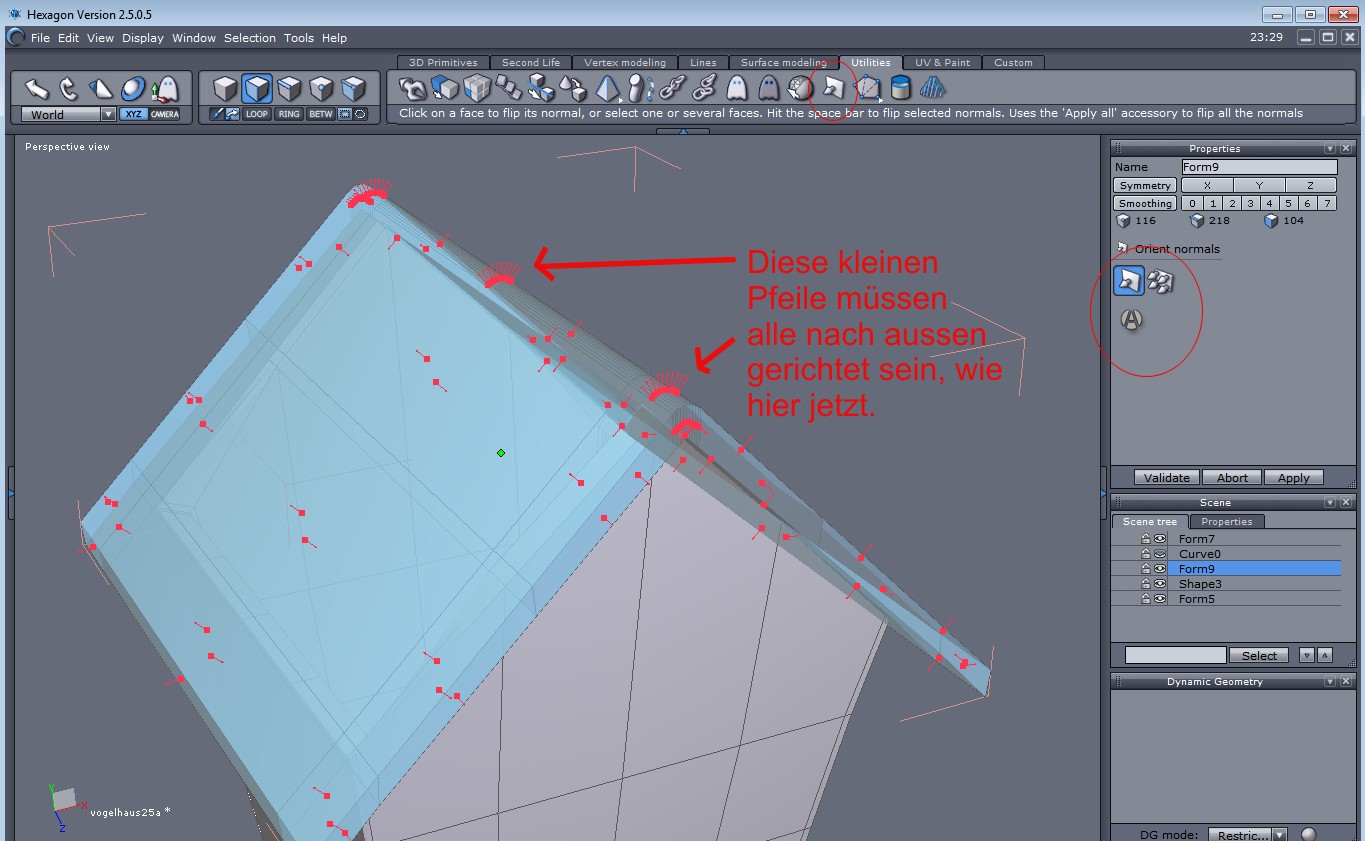Switch to edge selection mode cube
This screenshot has width=1365, height=841.
pos(289,88)
